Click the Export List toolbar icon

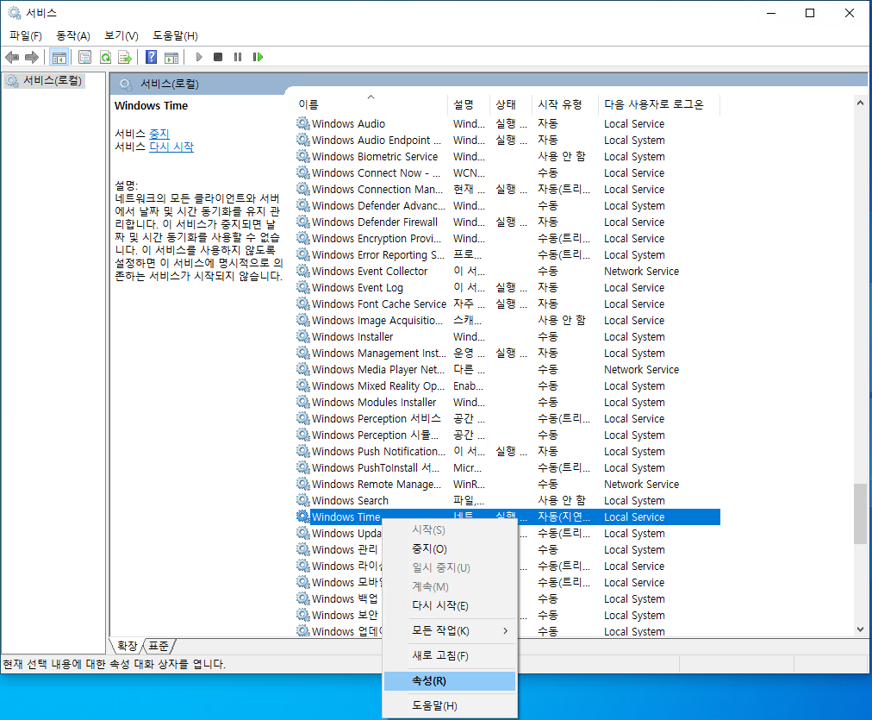click(125, 58)
